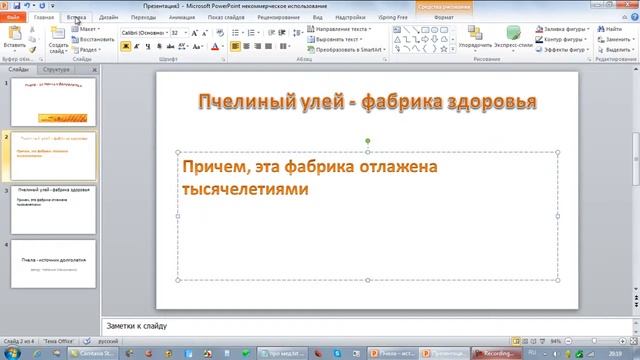Click the Create slide (Создать слайд) icon
Screen dimensions: 640x360
tap(58, 33)
